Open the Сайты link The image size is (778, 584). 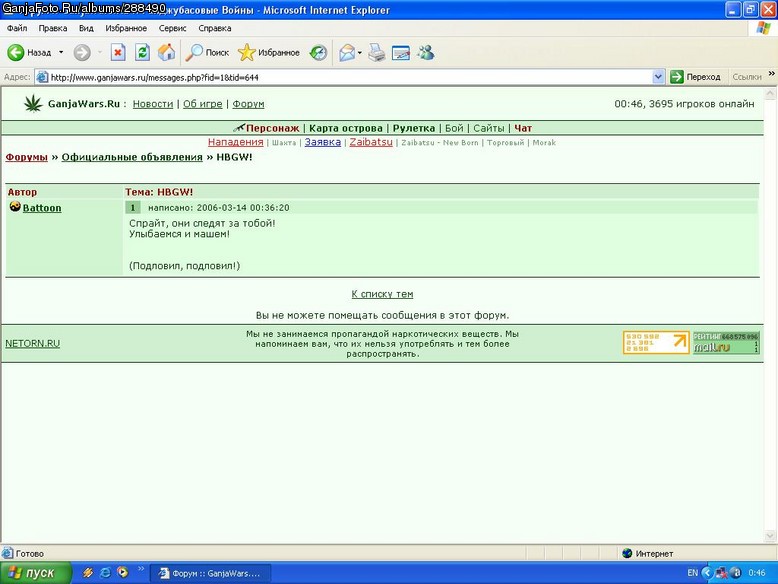[489, 128]
